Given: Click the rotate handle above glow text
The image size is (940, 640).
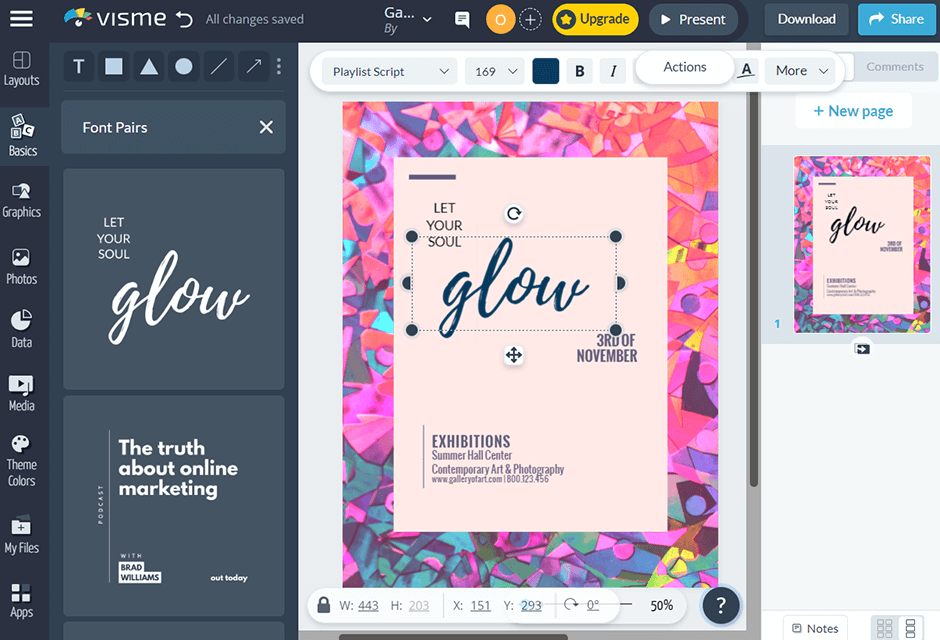Looking at the screenshot, I should (x=514, y=213).
